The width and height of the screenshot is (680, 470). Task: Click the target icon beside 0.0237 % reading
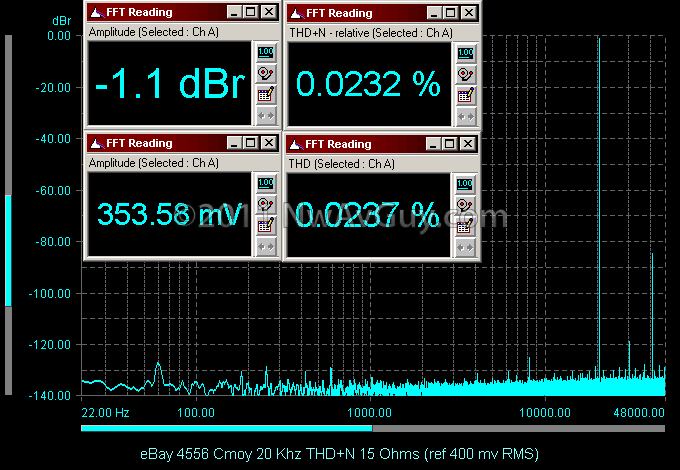(465, 206)
